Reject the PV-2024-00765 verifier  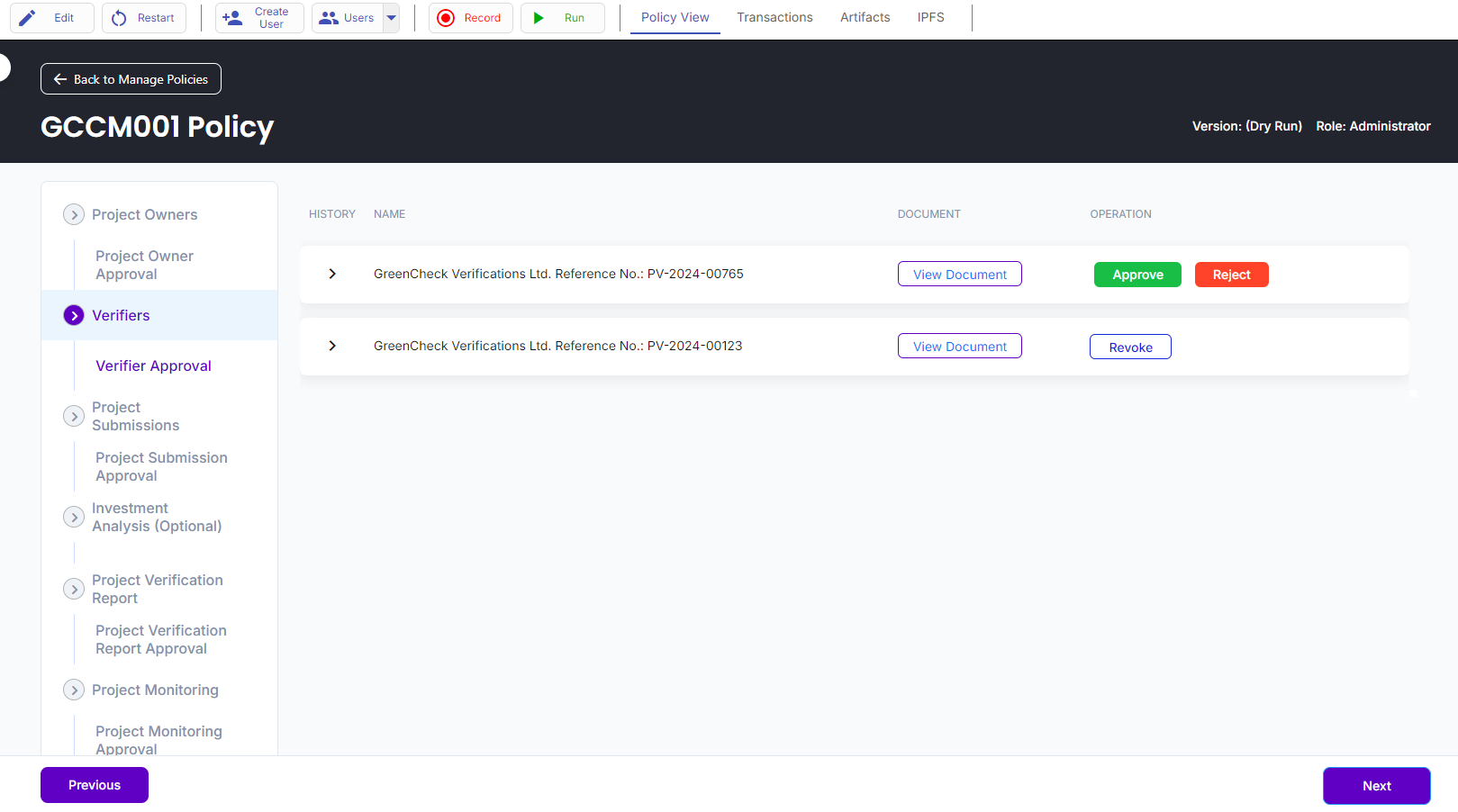pyautogui.click(x=1231, y=275)
